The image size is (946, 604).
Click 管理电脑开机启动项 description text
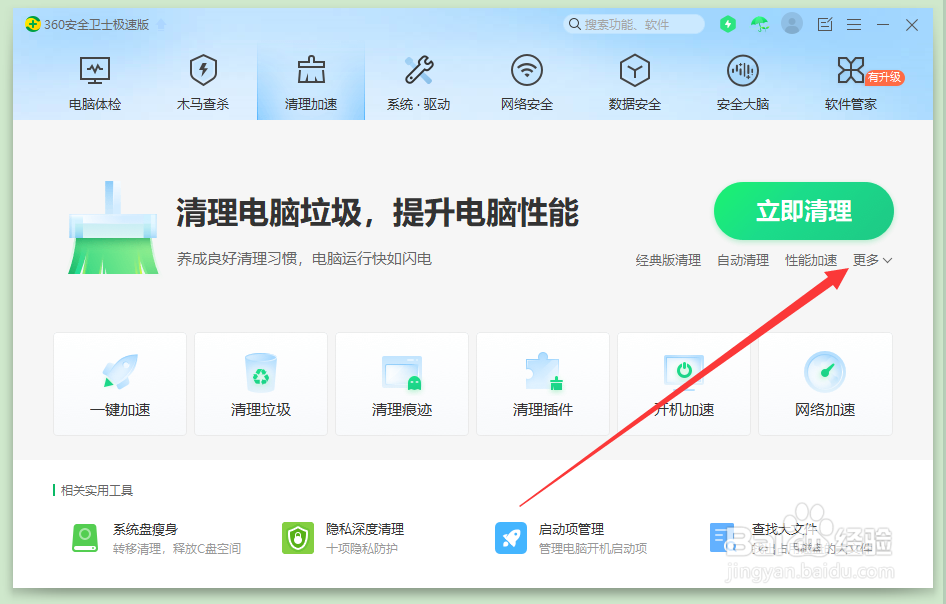point(593,548)
